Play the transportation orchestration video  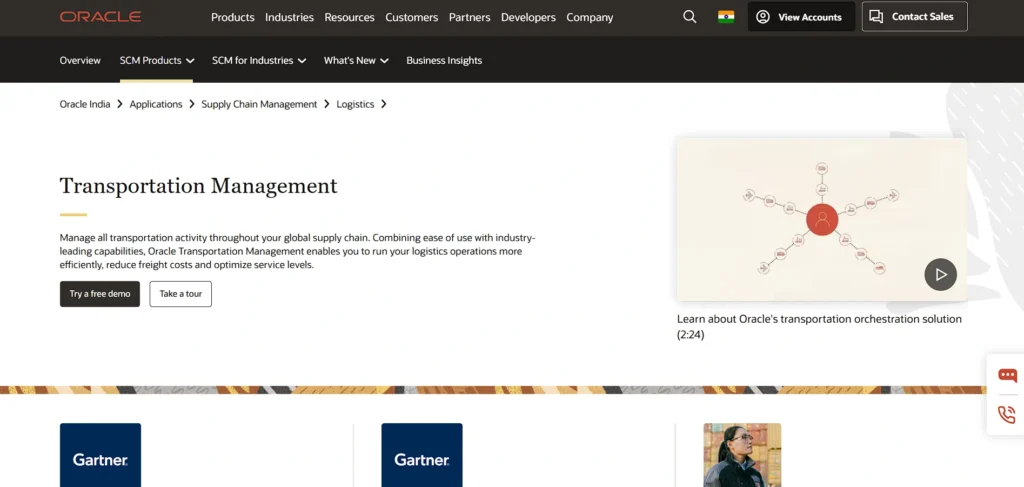click(940, 275)
